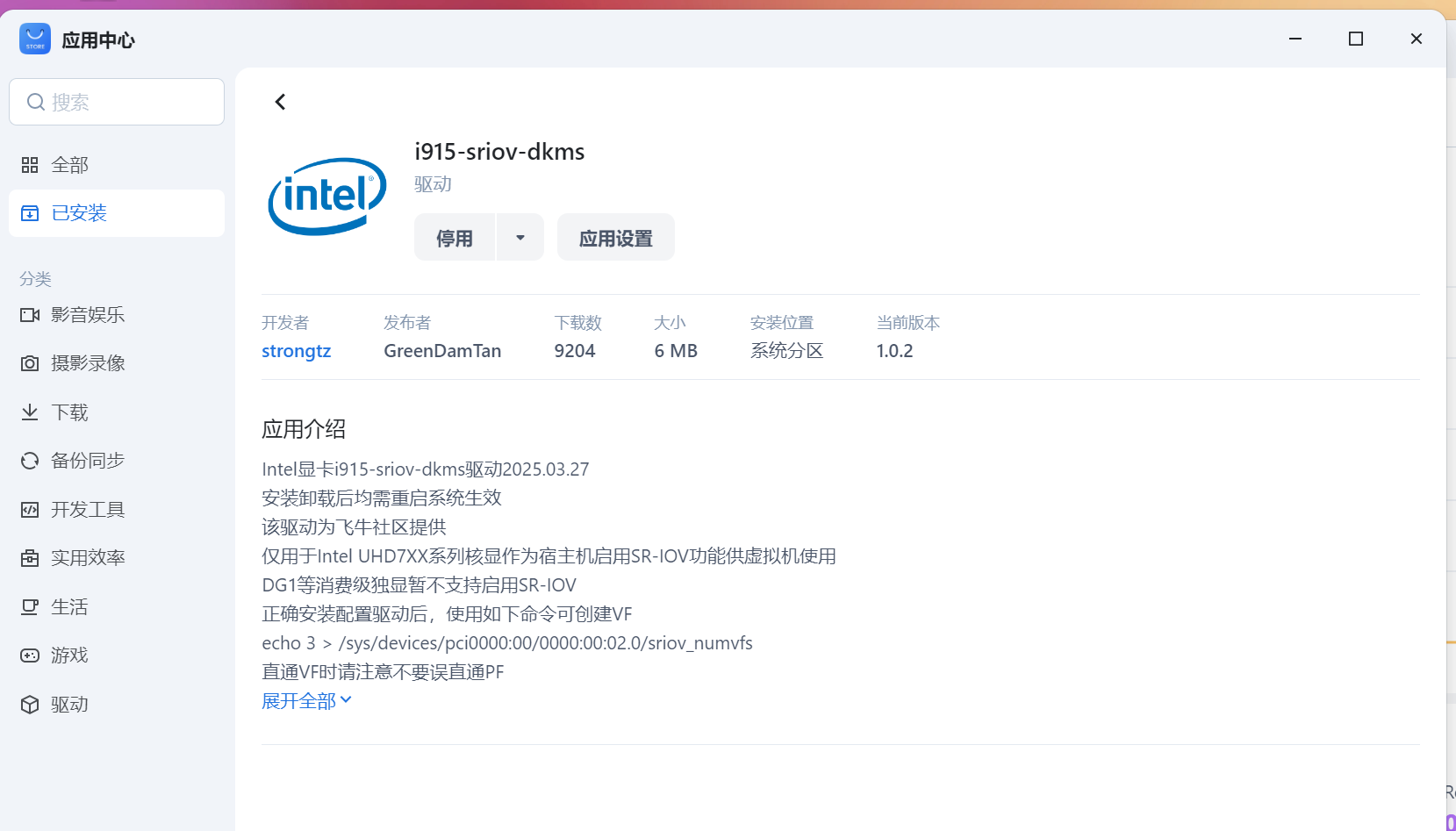This screenshot has height=831, width=1456.
Task: Click the line starting with DG1等消费级独显
Action: tap(420, 585)
